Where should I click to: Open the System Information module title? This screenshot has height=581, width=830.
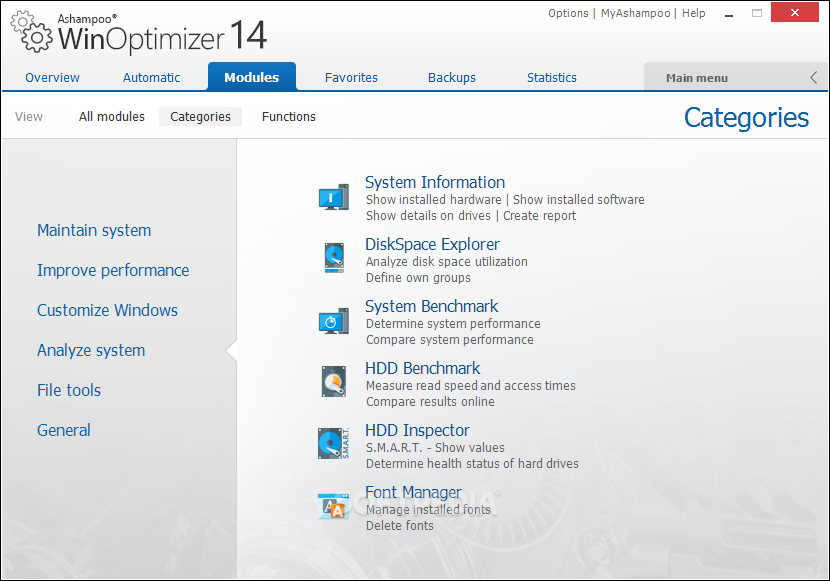click(435, 183)
